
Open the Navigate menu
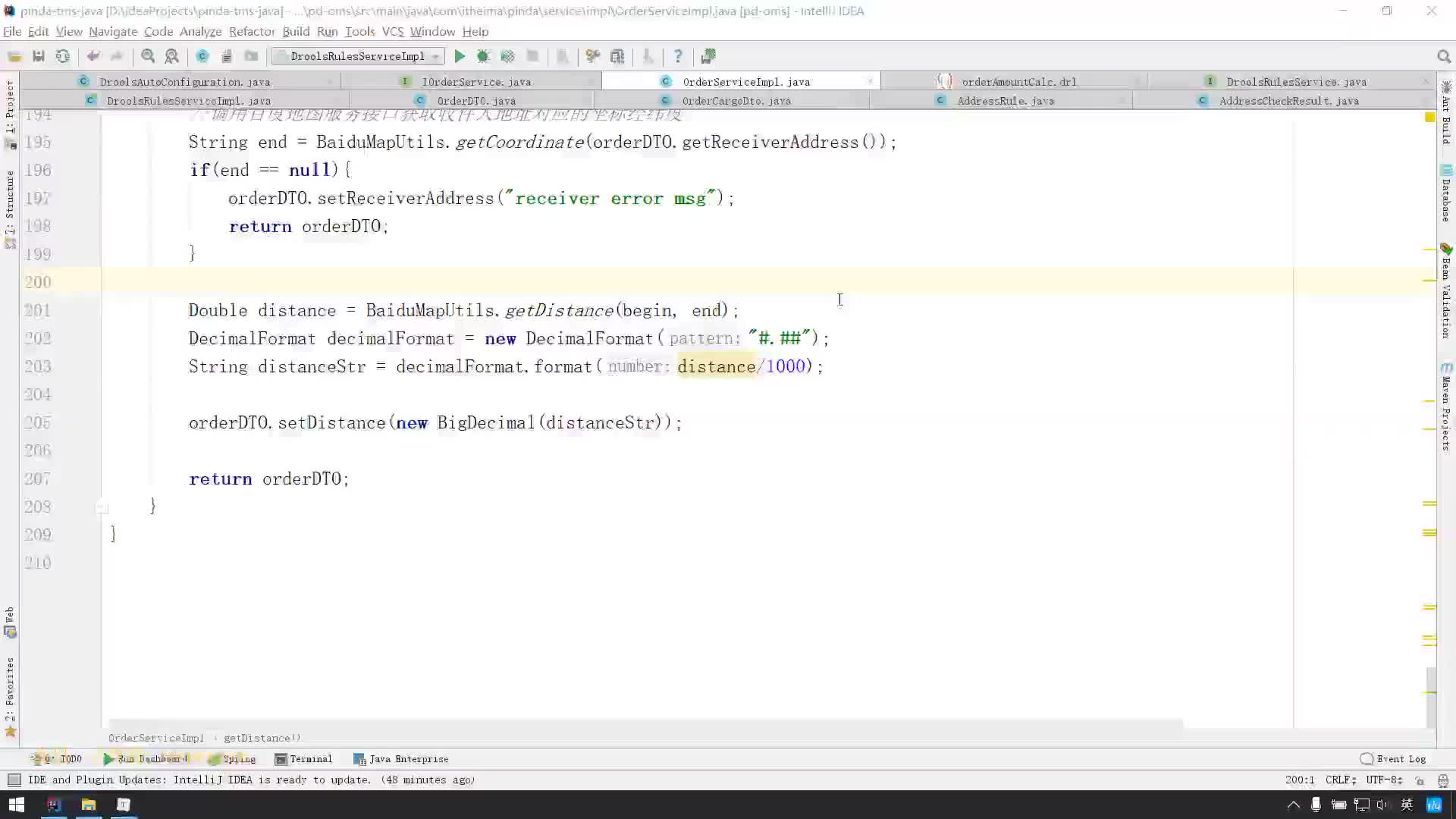[113, 31]
